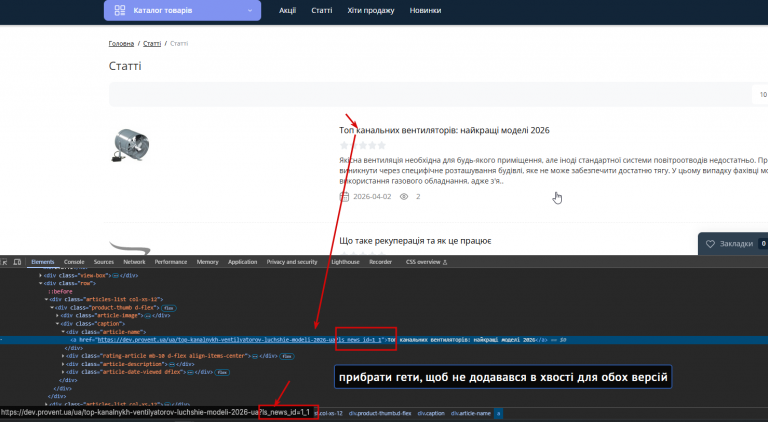Viewport: 768px width, 422px height.
Task: Select the highlighted a href anchor row
Action: [384, 340]
